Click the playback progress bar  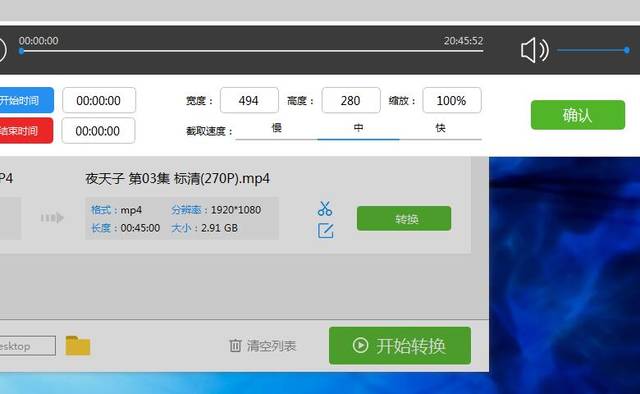point(252,51)
